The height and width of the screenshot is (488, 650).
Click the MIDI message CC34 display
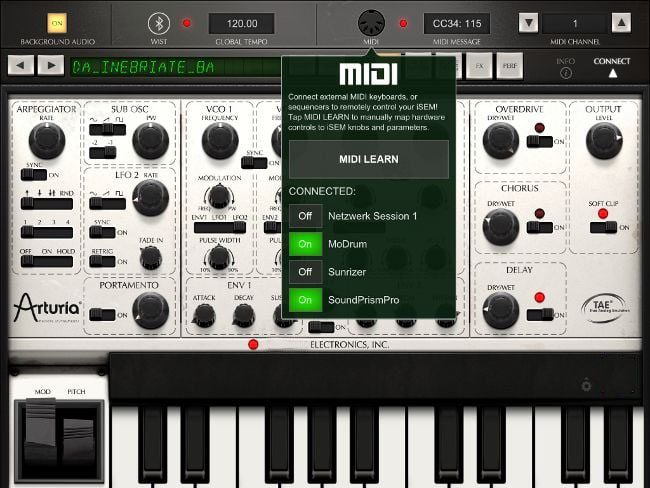(x=457, y=24)
